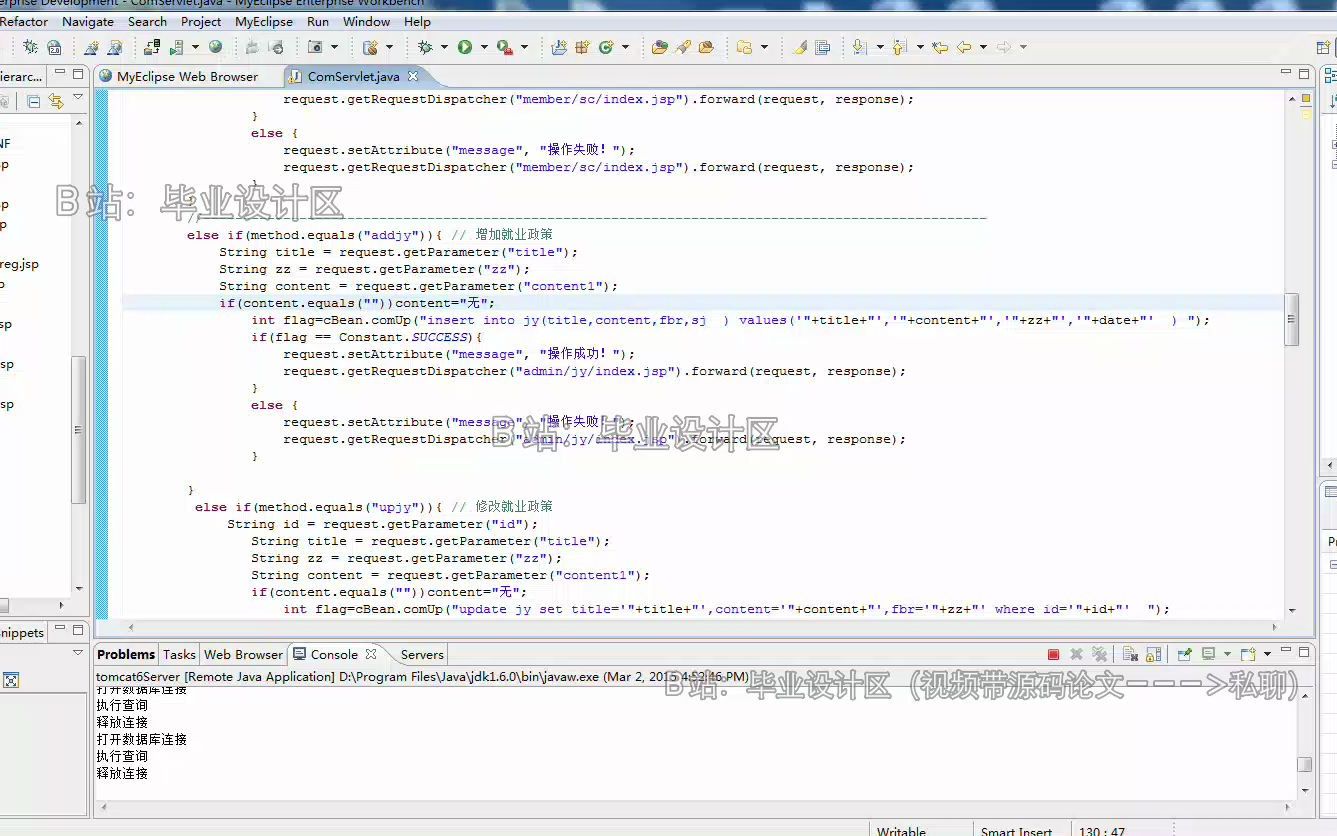
Task: Open the Help menu
Action: pos(417,21)
